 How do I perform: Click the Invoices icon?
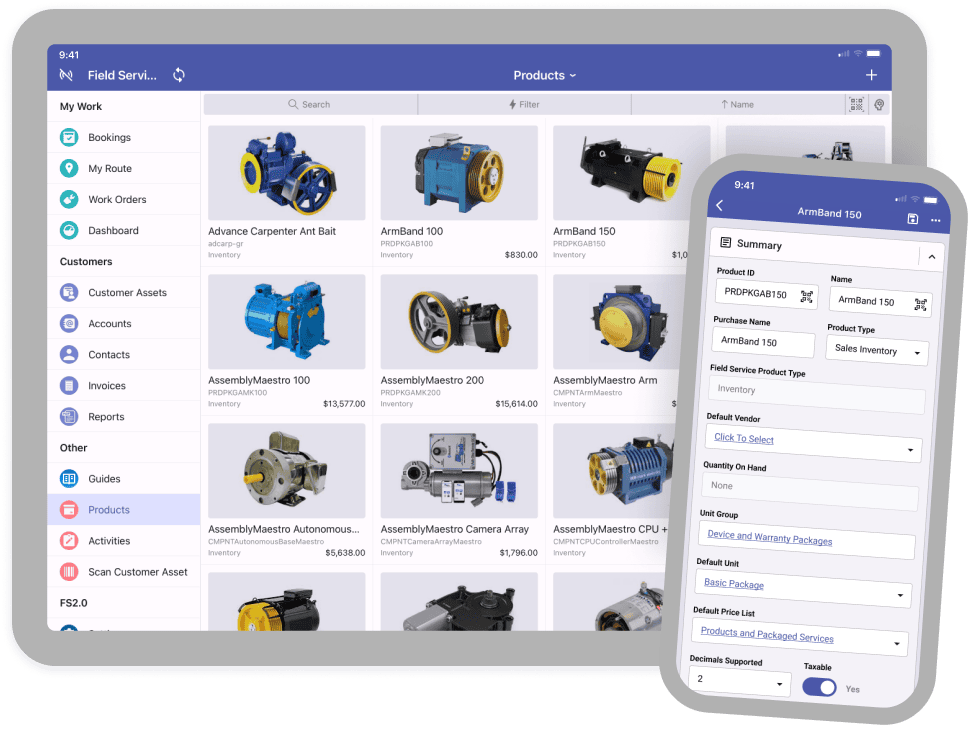69,385
